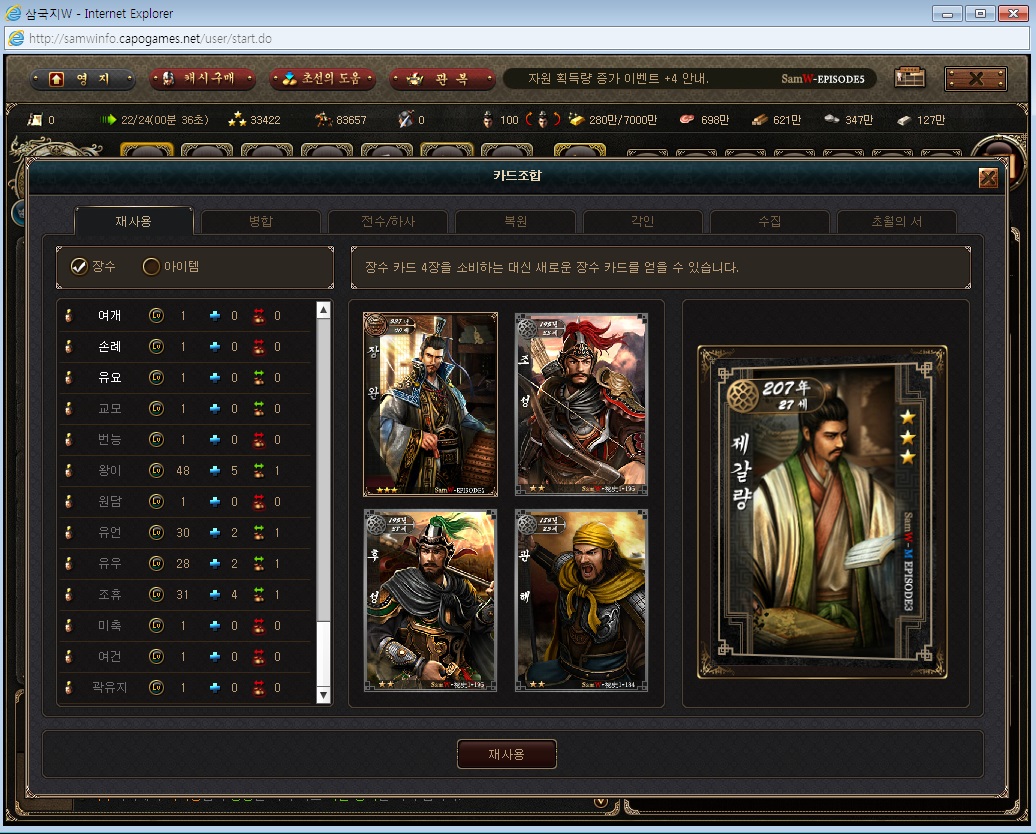The width and height of the screenshot is (1036, 834).
Task: Click the calendar icon in top bar
Action: point(909,78)
